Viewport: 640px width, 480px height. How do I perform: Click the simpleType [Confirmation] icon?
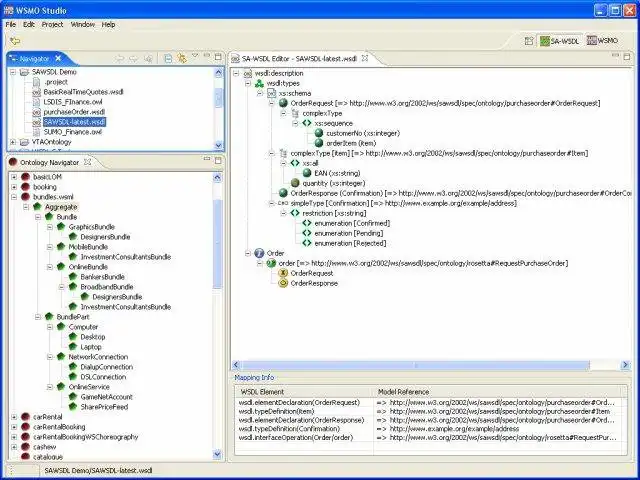click(x=283, y=203)
